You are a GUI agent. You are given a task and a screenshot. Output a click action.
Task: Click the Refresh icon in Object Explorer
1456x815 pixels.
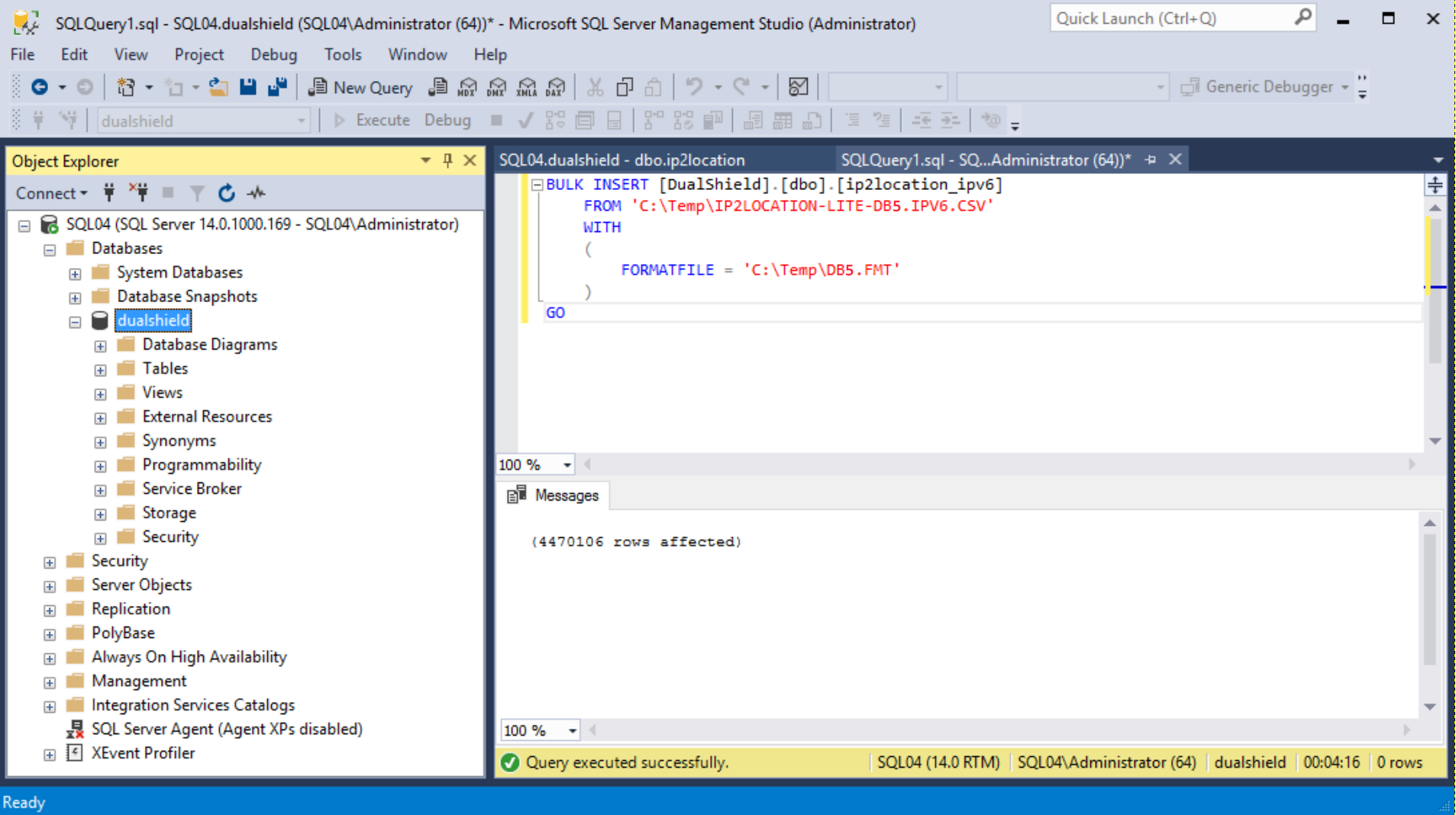click(226, 194)
